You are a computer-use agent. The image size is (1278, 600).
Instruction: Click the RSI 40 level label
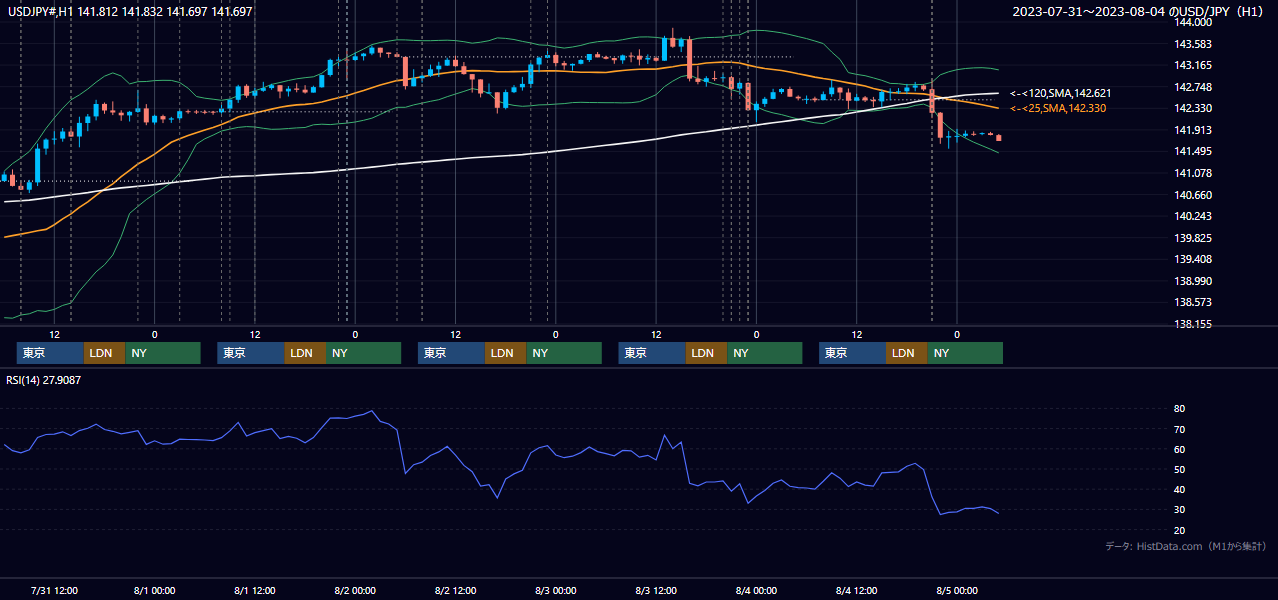coord(1180,490)
